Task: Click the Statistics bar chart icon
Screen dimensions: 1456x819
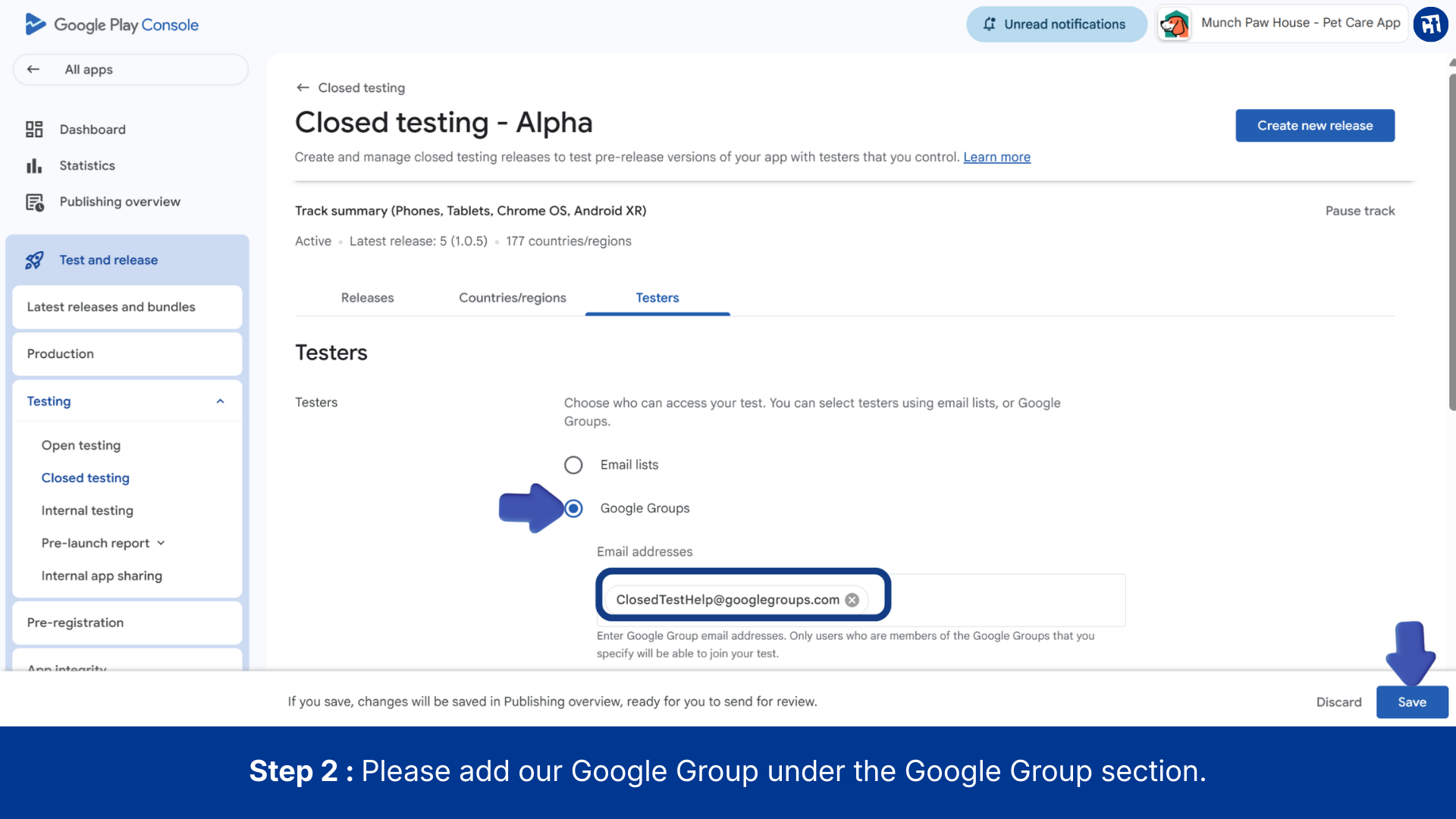Action: 34,165
